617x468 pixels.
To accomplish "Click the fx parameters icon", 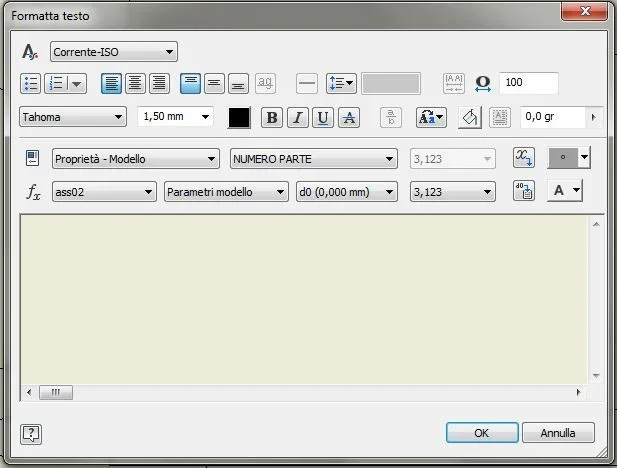I will 33,192.
